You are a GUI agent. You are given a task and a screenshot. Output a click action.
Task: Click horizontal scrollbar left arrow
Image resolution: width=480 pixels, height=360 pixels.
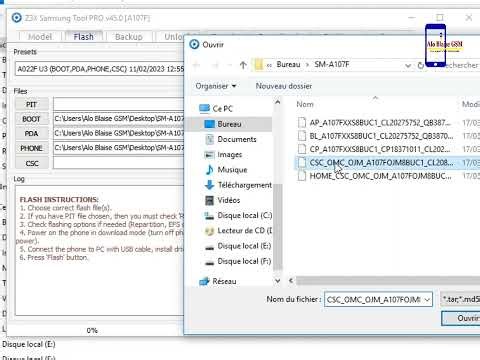[x=291, y=281]
